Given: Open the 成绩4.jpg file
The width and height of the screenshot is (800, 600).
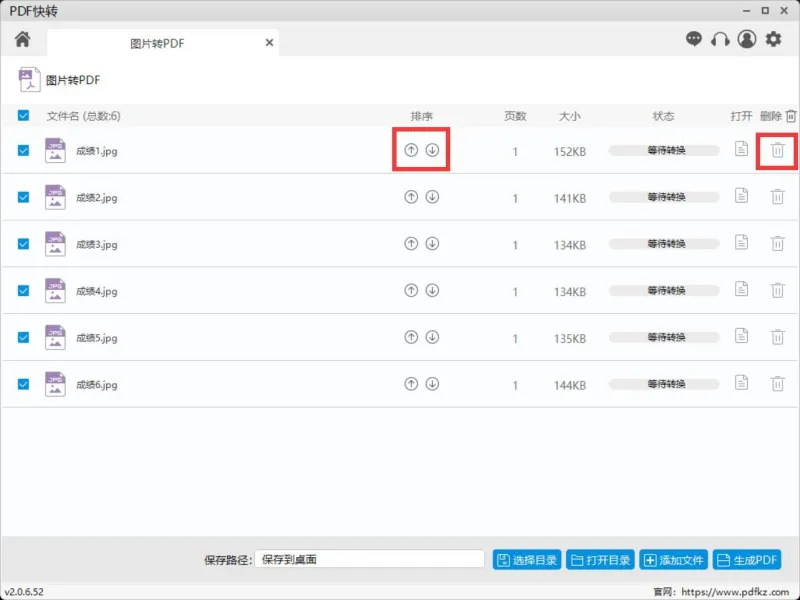Looking at the screenshot, I should coord(741,289).
